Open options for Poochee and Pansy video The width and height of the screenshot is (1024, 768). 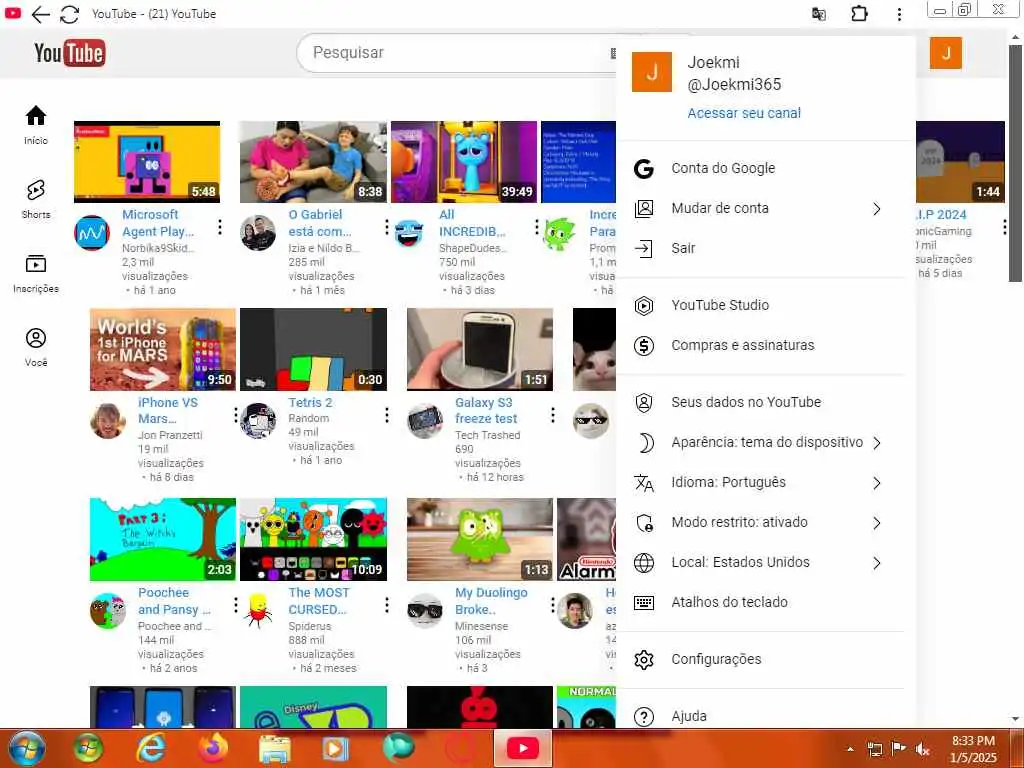[236, 605]
